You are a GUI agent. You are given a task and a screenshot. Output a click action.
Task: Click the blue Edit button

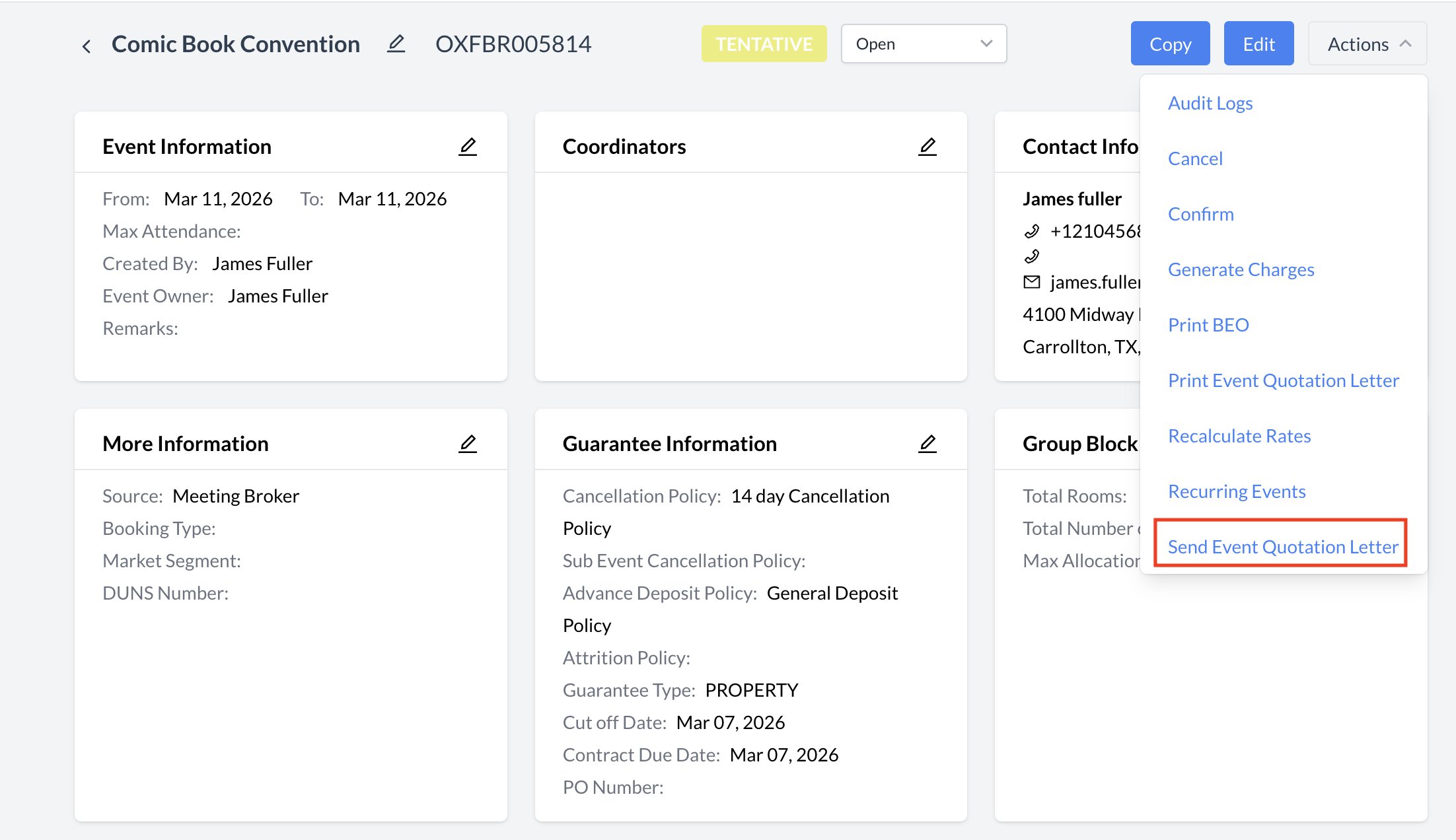pyautogui.click(x=1258, y=44)
